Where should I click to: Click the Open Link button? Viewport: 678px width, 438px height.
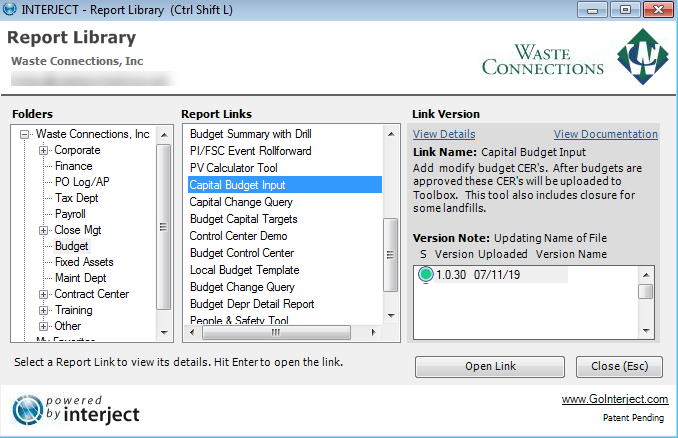pyautogui.click(x=490, y=367)
